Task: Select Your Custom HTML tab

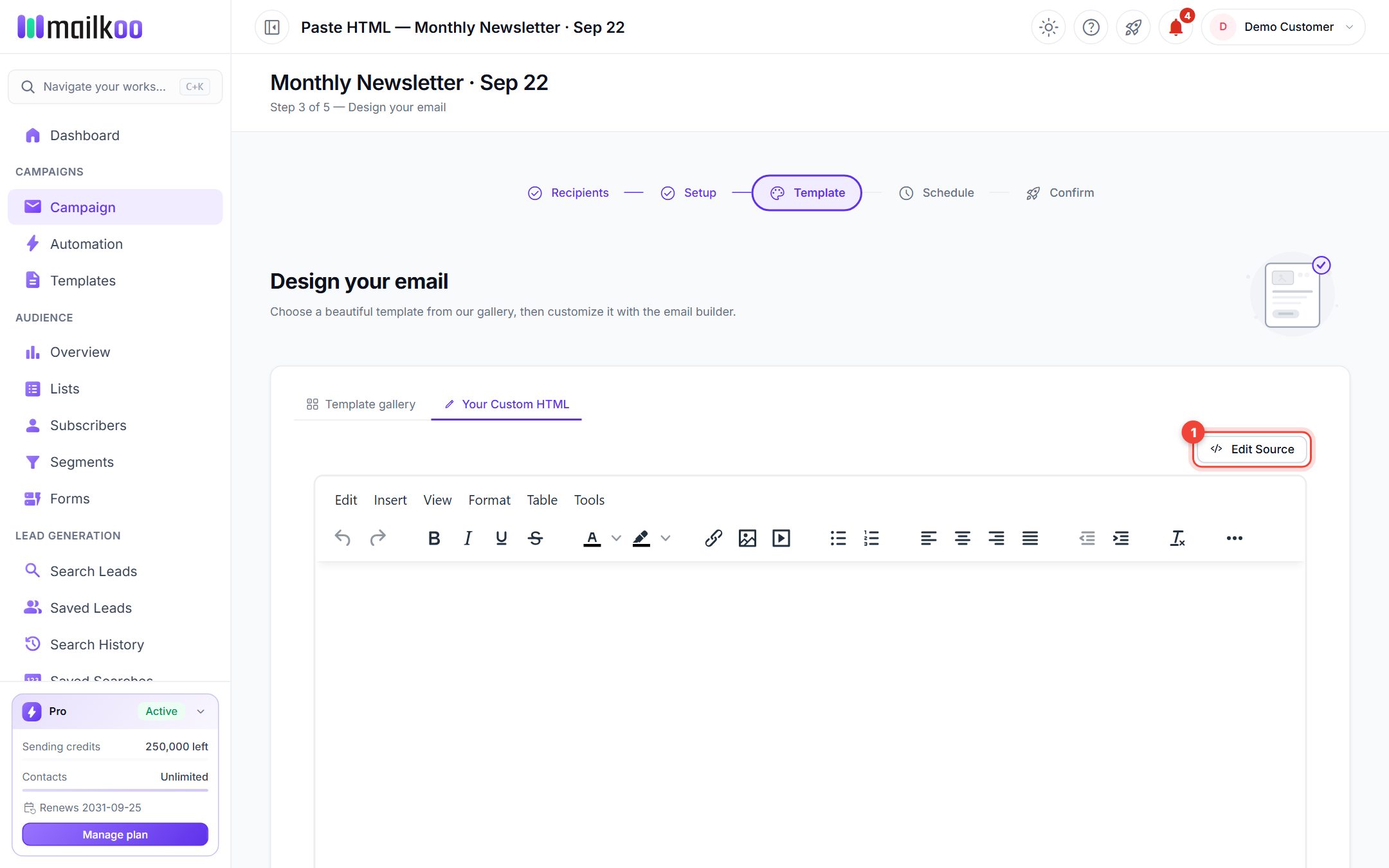Action: (x=507, y=404)
